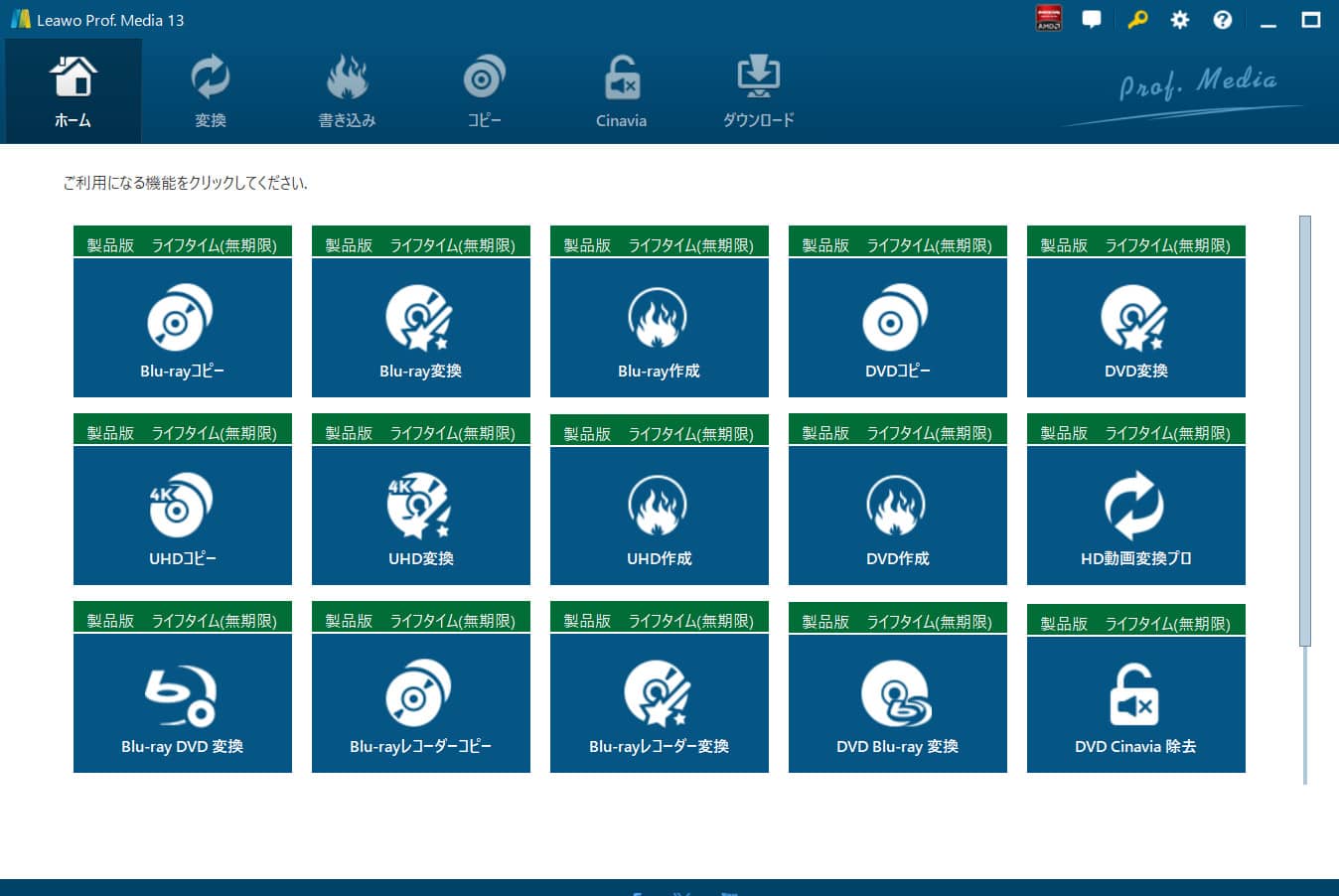
Task: Go to the 書き込み burn tab
Action: (x=347, y=91)
